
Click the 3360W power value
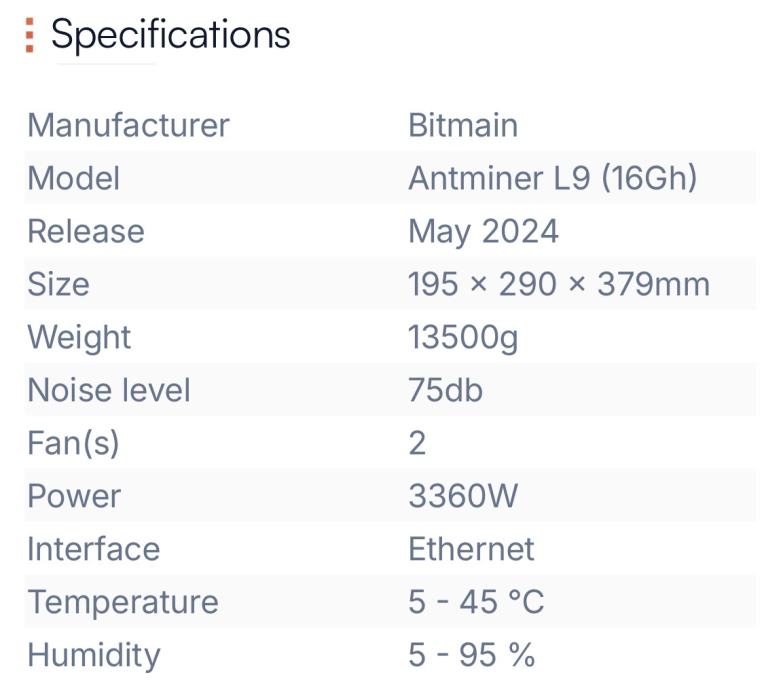click(x=463, y=496)
